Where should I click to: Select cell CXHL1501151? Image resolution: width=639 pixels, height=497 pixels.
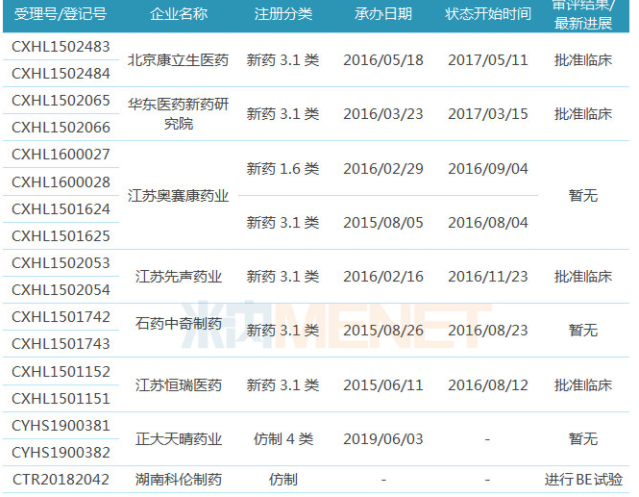61,398
